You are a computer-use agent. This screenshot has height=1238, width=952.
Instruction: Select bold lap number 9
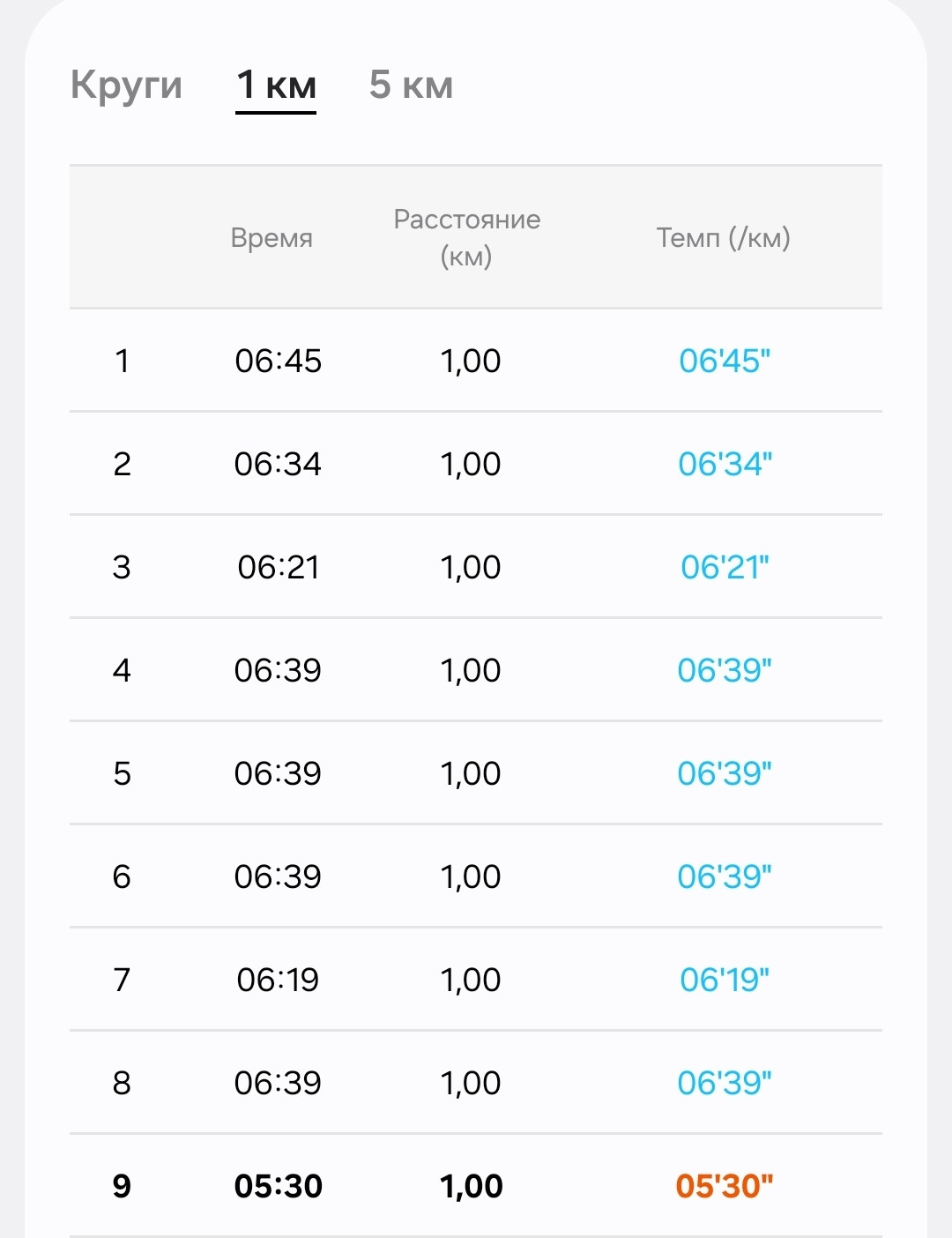(x=122, y=1186)
